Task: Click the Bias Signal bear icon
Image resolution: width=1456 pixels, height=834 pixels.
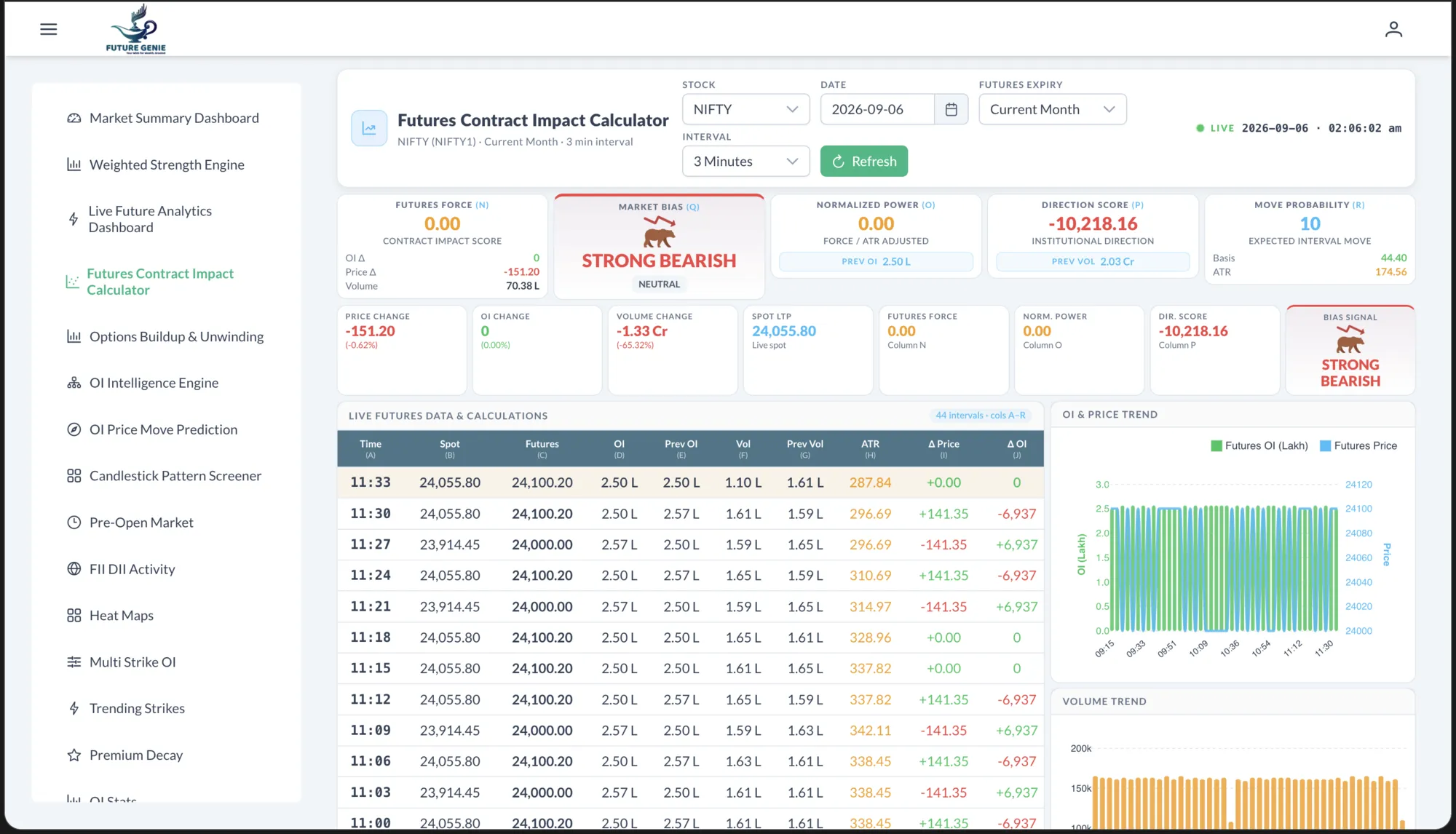Action: (1350, 340)
